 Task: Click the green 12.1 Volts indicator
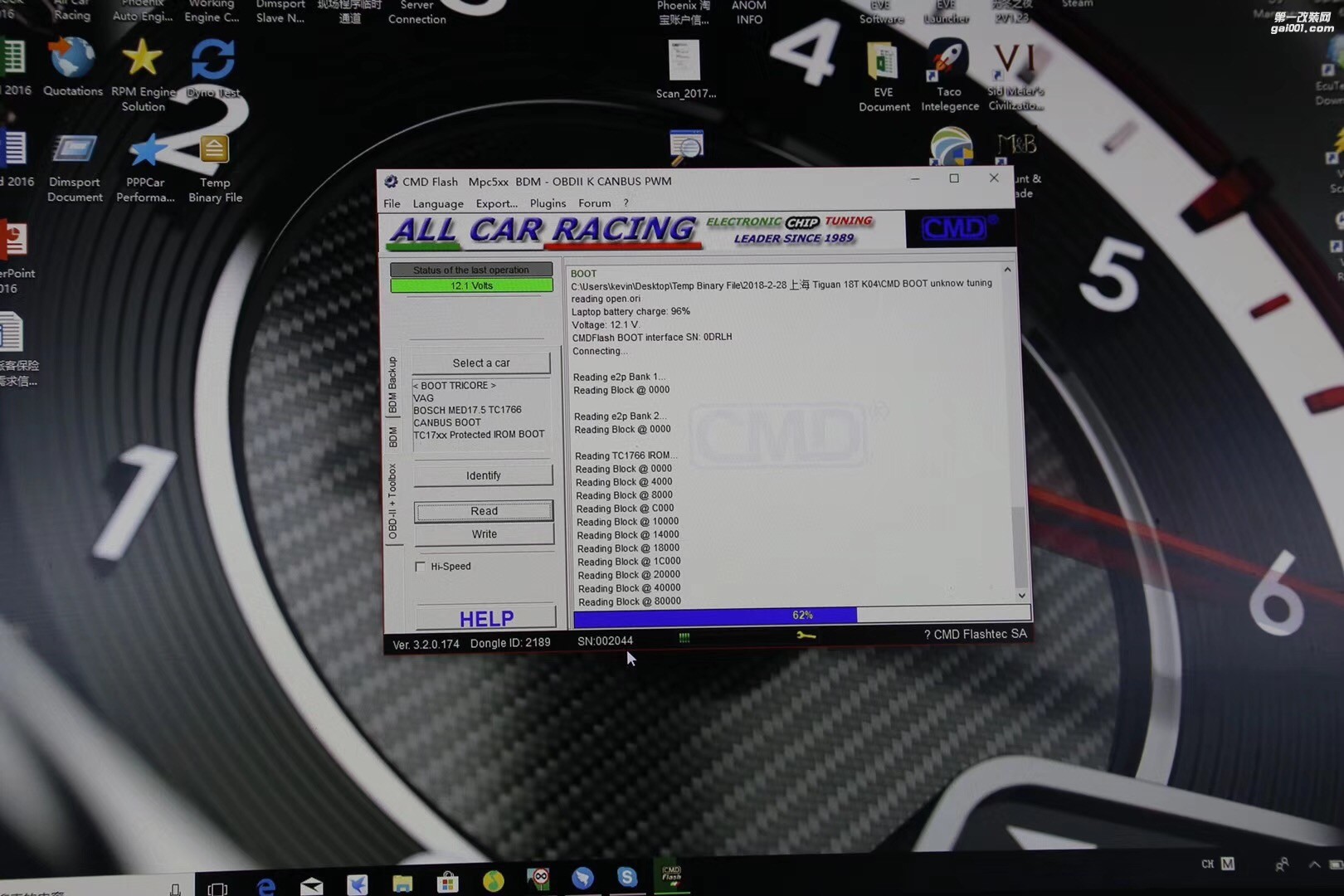471,285
